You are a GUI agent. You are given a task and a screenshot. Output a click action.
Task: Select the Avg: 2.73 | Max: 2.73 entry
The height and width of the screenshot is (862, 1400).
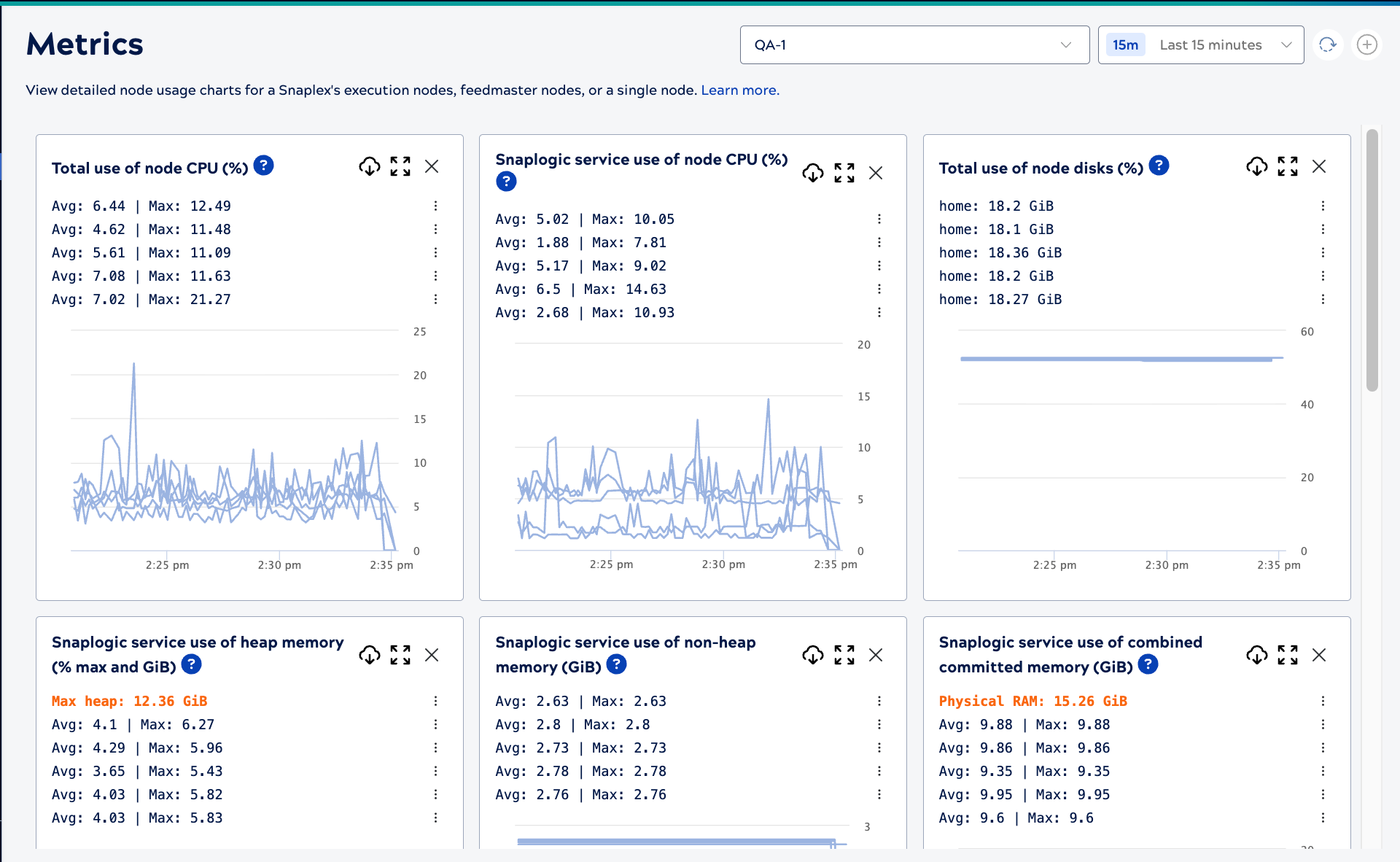(x=580, y=748)
